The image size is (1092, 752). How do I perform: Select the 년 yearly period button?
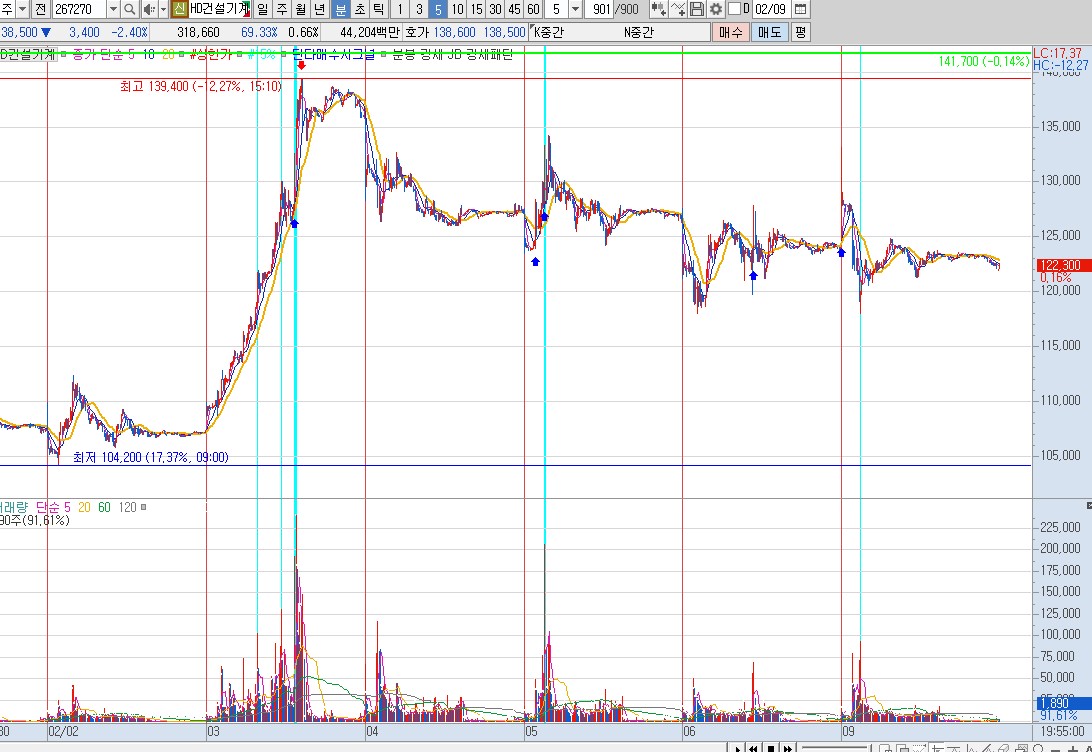click(x=320, y=9)
